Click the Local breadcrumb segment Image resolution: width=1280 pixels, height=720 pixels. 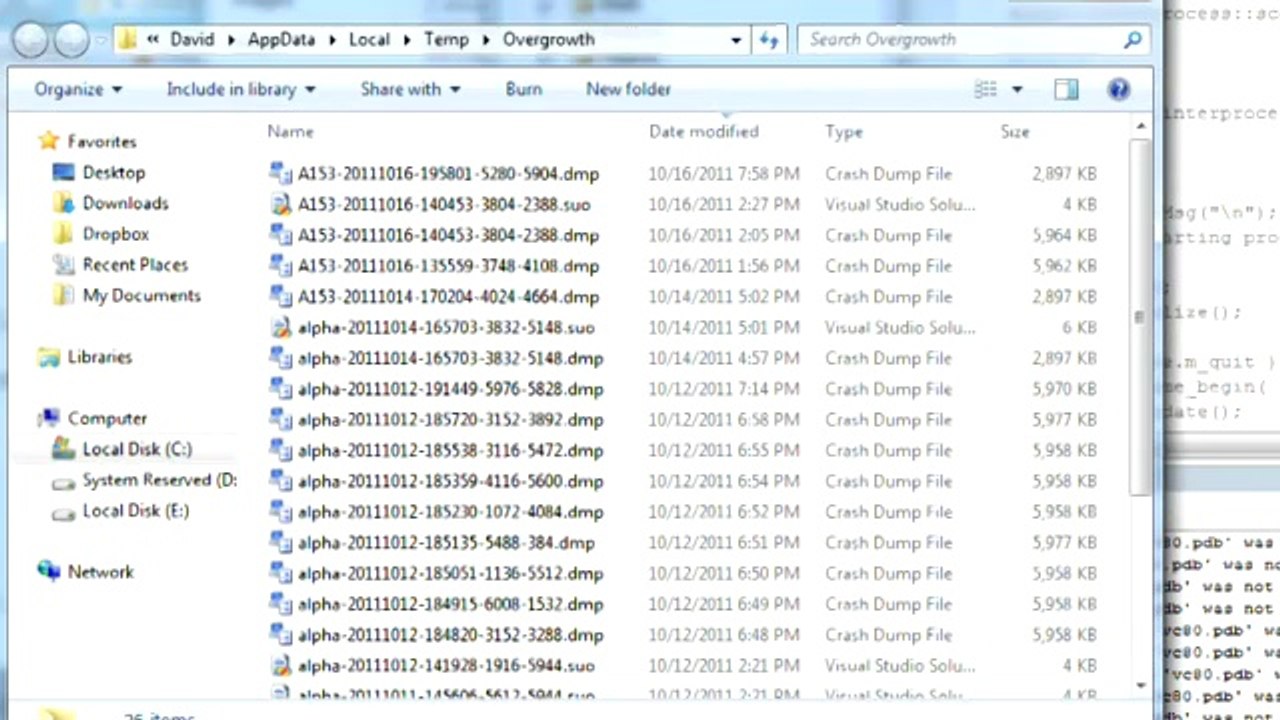click(x=369, y=40)
